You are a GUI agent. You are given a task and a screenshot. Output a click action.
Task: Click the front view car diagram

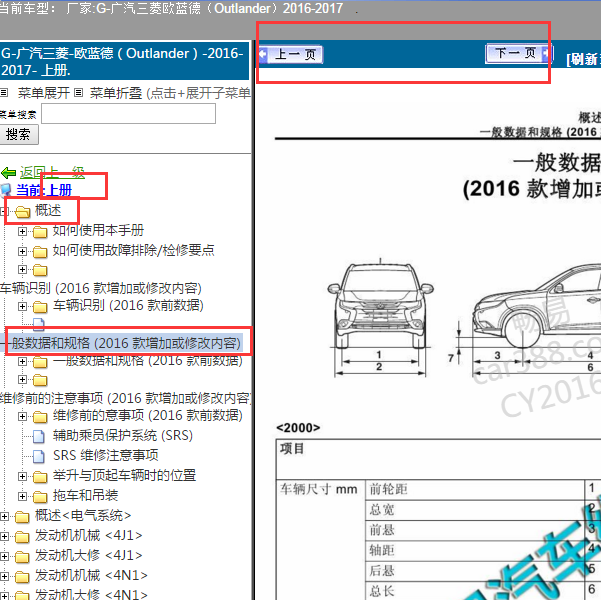point(380,317)
